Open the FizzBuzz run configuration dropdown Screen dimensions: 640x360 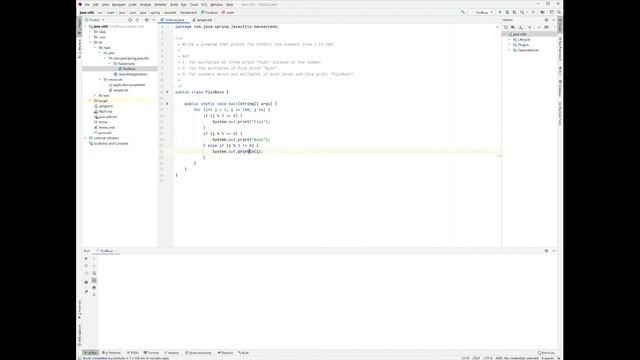click(484, 12)
